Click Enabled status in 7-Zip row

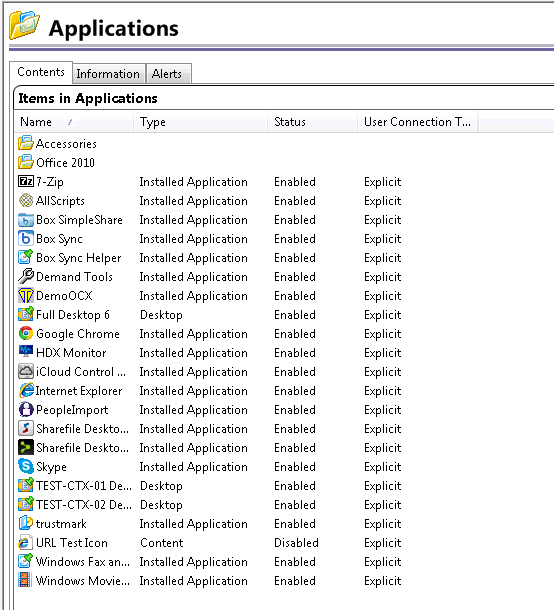[x=295, y=182]
